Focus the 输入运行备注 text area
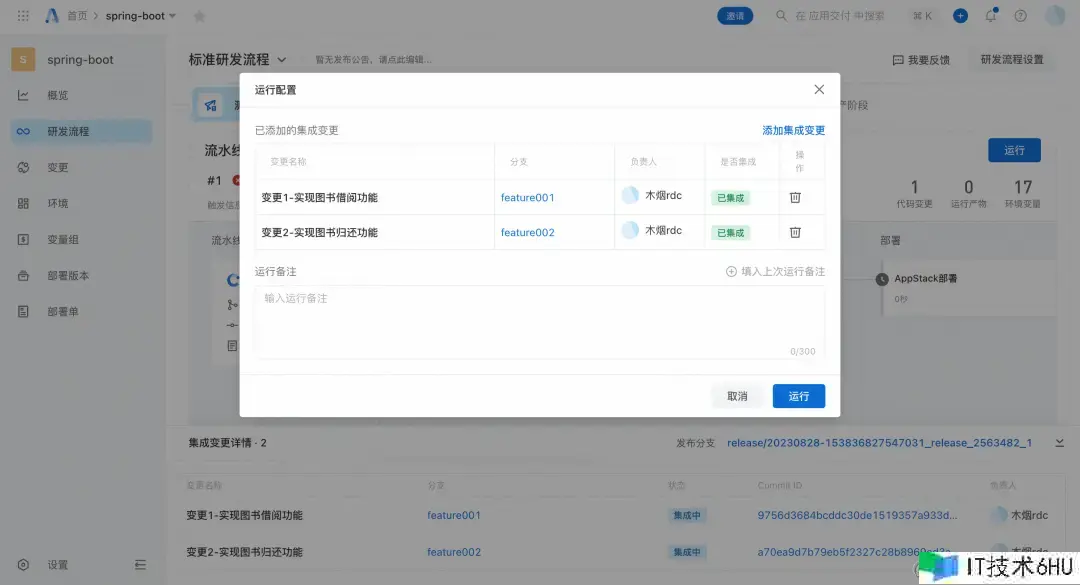This screenshot has width=1080, height=585. click(x=540, y=320)
